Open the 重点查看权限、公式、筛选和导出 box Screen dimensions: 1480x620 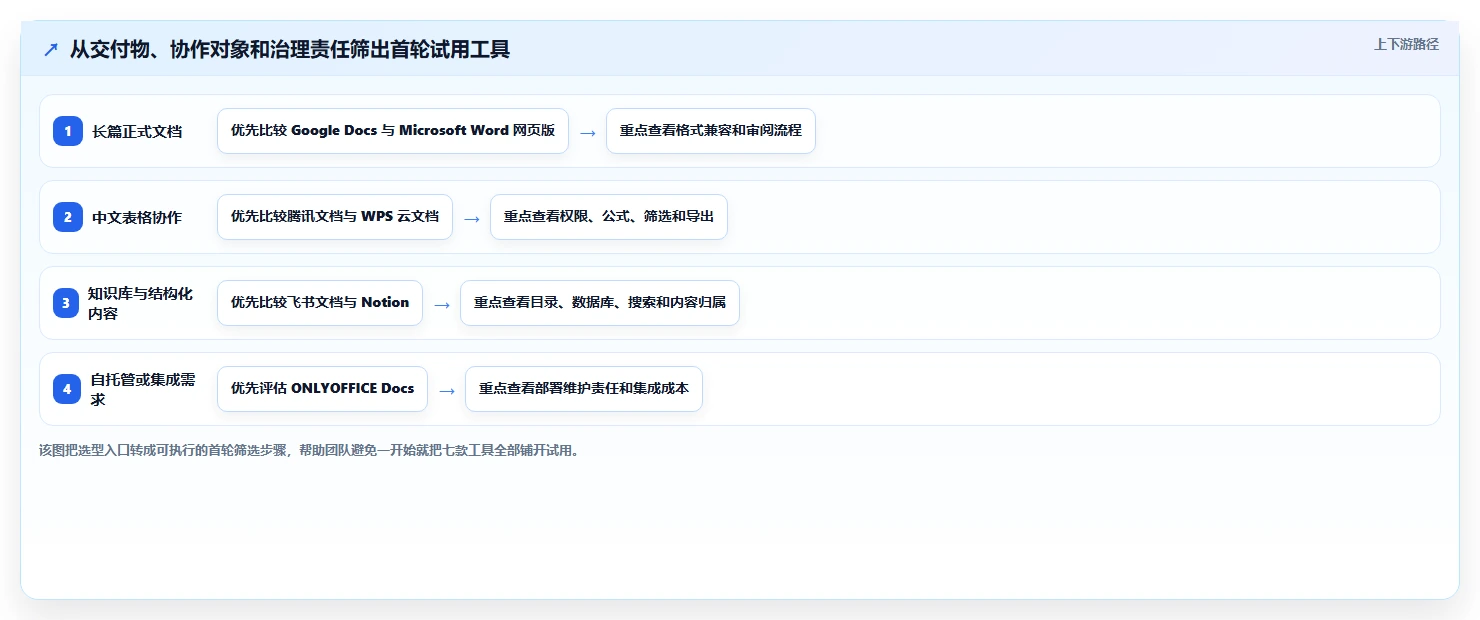coord(609,217)
